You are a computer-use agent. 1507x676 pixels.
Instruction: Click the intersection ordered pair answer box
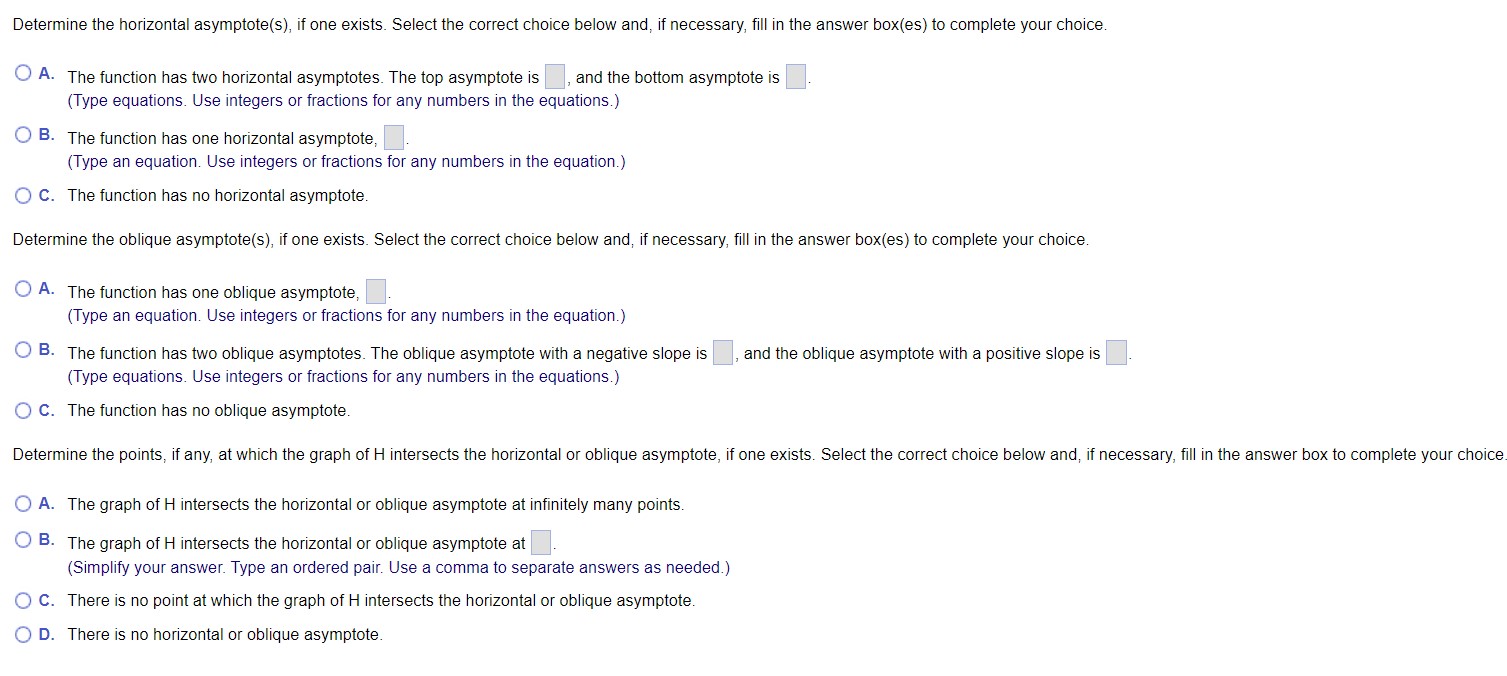coord(540,541)
